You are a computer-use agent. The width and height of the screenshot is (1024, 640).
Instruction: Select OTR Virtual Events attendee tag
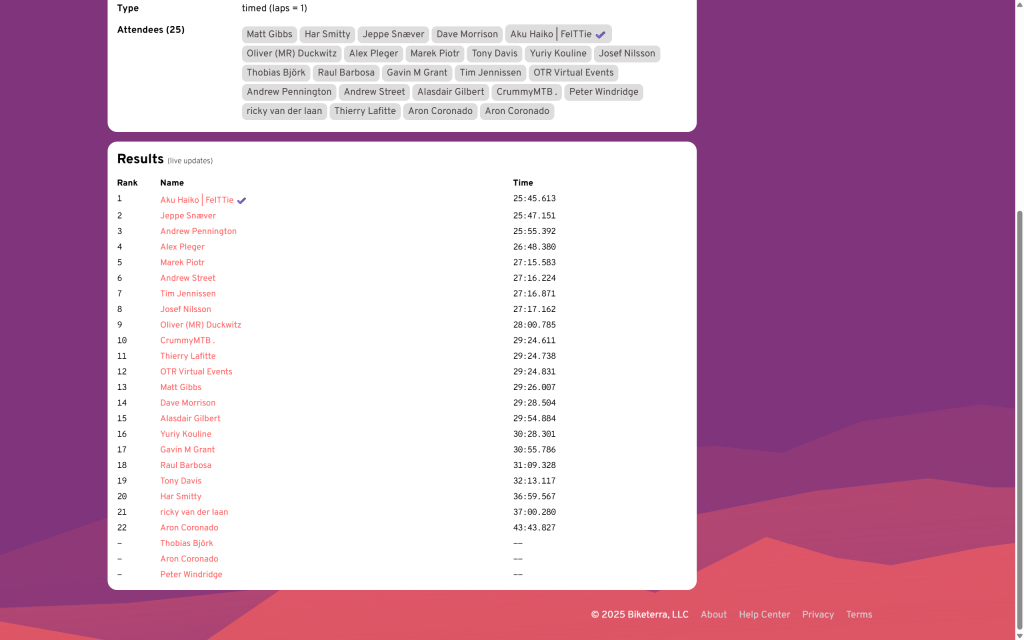[573, 73]
